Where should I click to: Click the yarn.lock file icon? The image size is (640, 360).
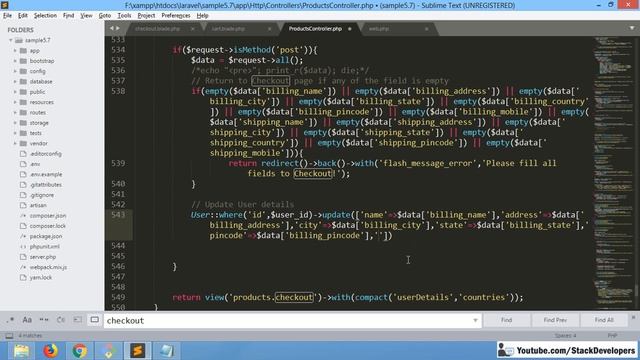point(23,278)
